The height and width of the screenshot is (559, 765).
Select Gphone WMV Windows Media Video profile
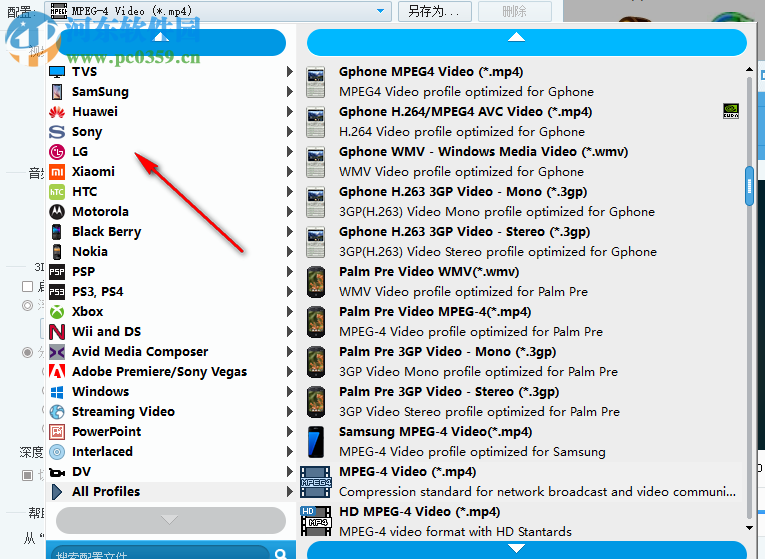[522, 162]
